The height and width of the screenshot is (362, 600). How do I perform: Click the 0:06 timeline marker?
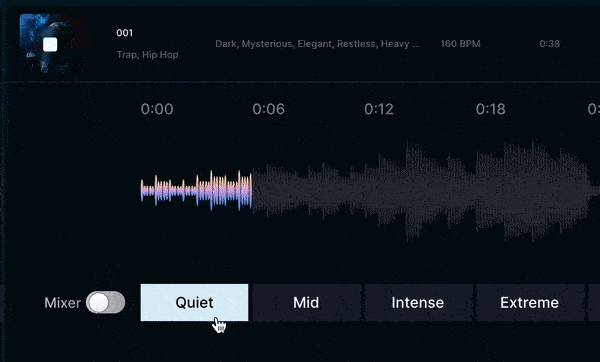(269, 109)
